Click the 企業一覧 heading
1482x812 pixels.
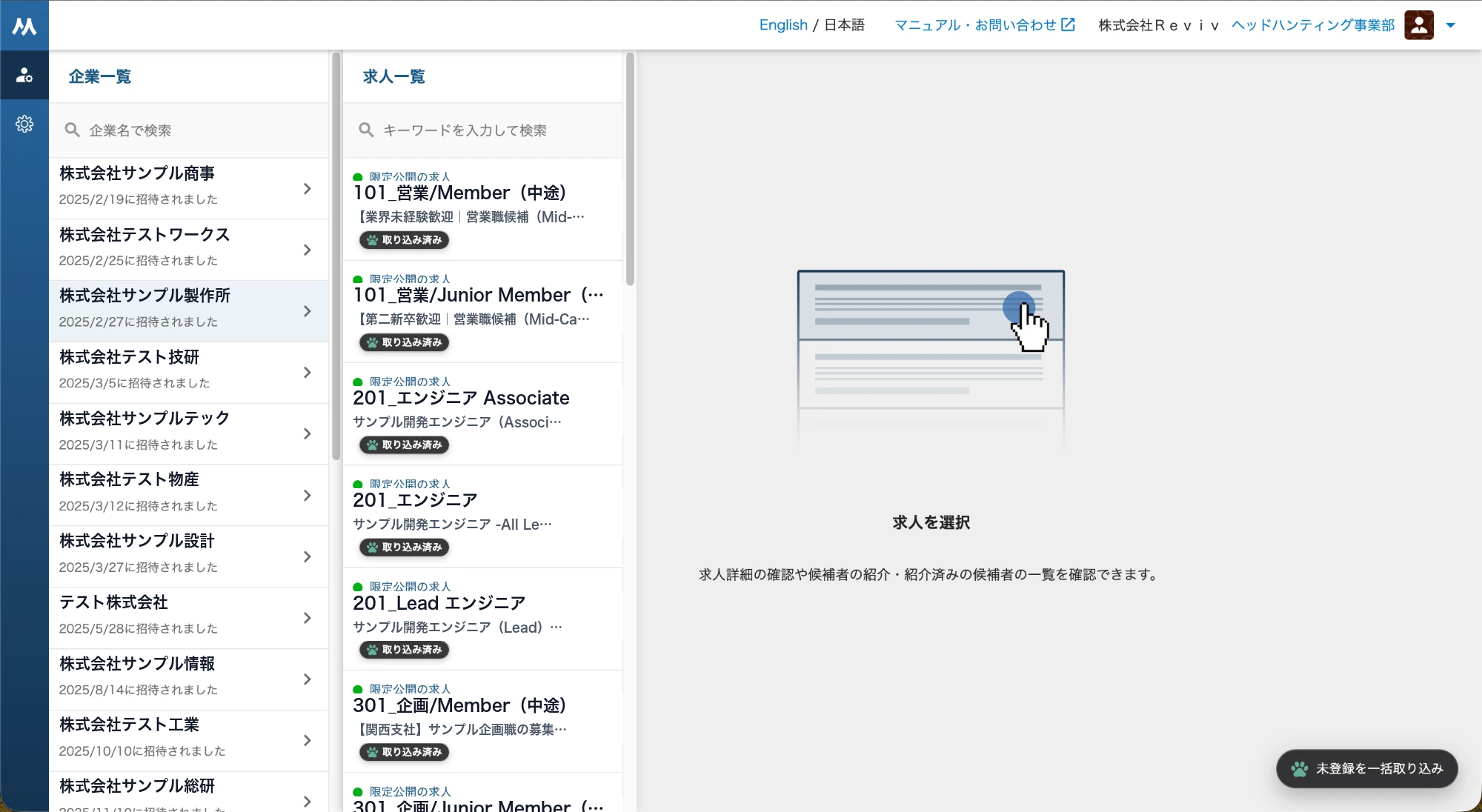click(x=100, y=76)
